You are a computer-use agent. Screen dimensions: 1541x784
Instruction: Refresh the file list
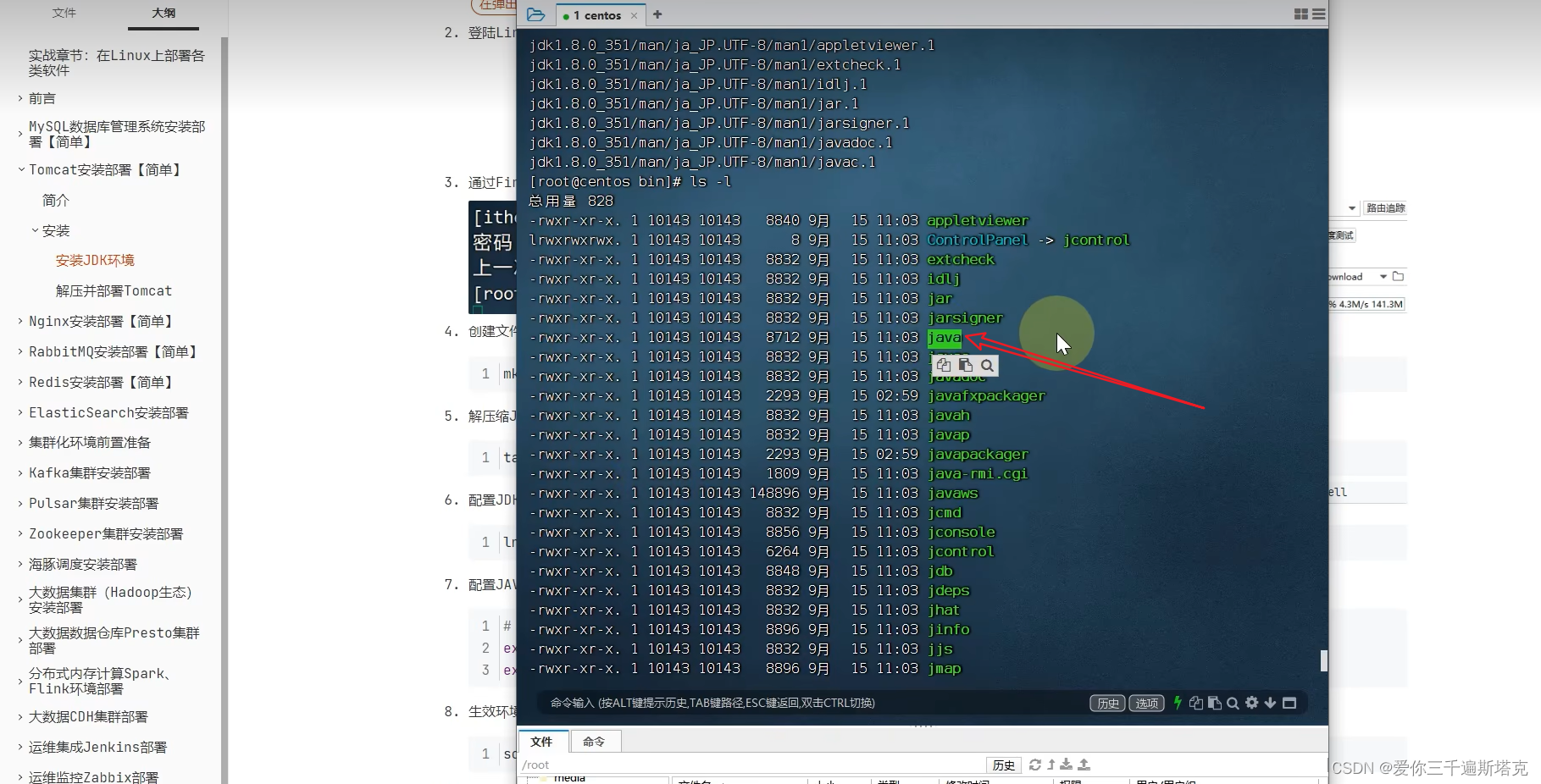tap(1035, 765)
